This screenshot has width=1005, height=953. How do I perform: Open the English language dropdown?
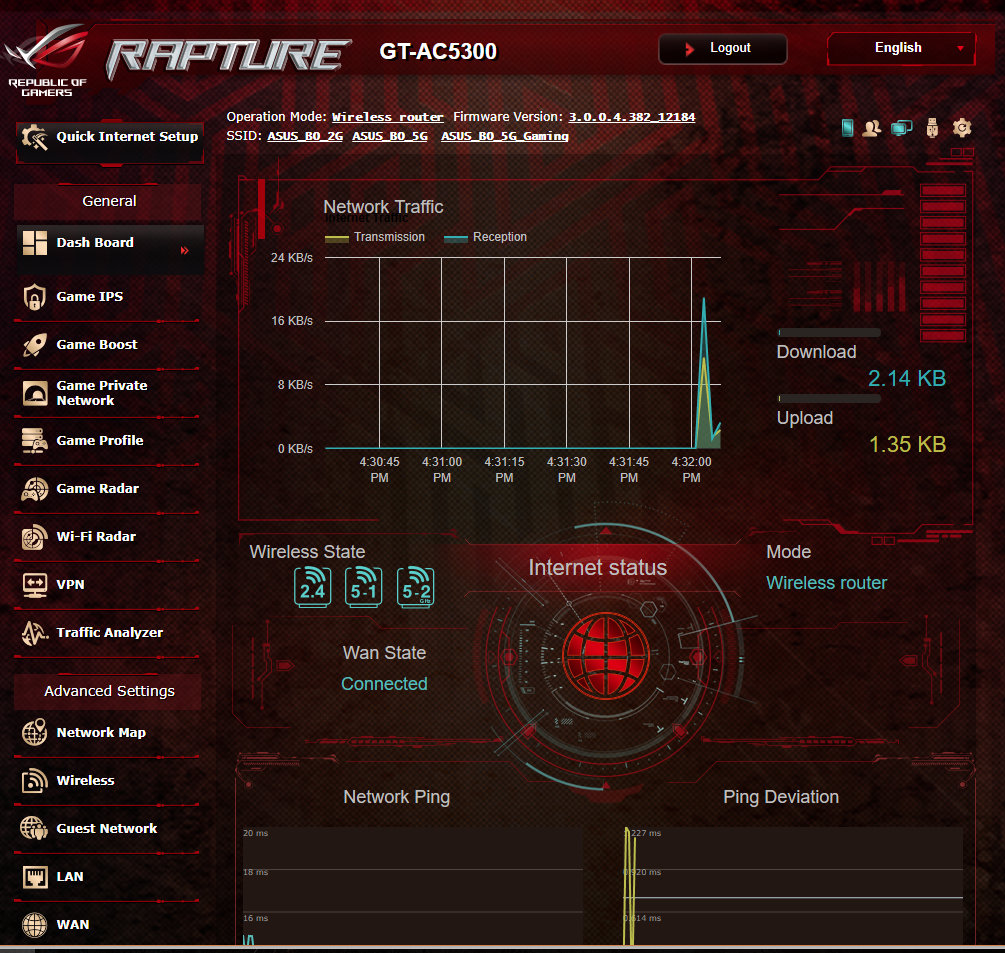(x=901, y=49)
